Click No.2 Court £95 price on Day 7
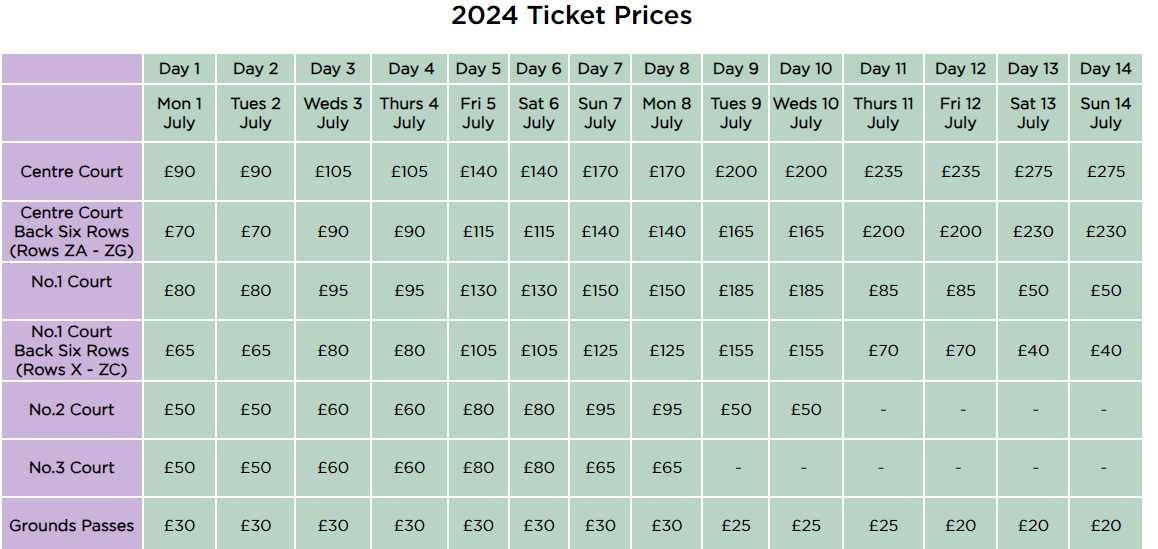Image resolution: width=1158 pixels, height=549 pixels. pyautogui.click(x=600, y=409)
